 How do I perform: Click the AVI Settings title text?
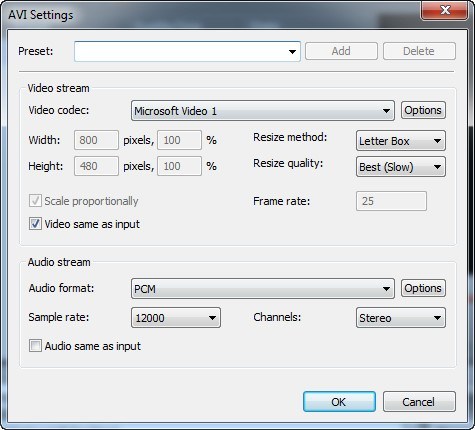pos(41,15)
